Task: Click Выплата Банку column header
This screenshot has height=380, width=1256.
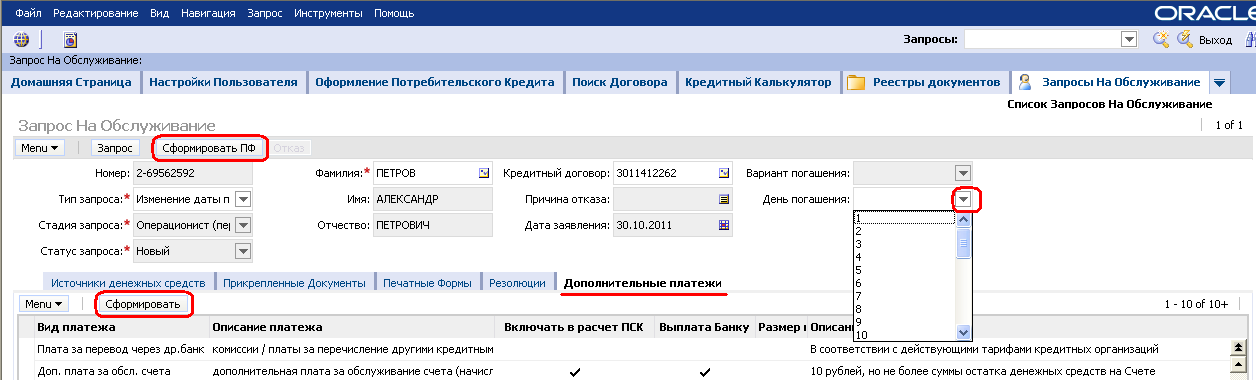Action: (705, 327)
